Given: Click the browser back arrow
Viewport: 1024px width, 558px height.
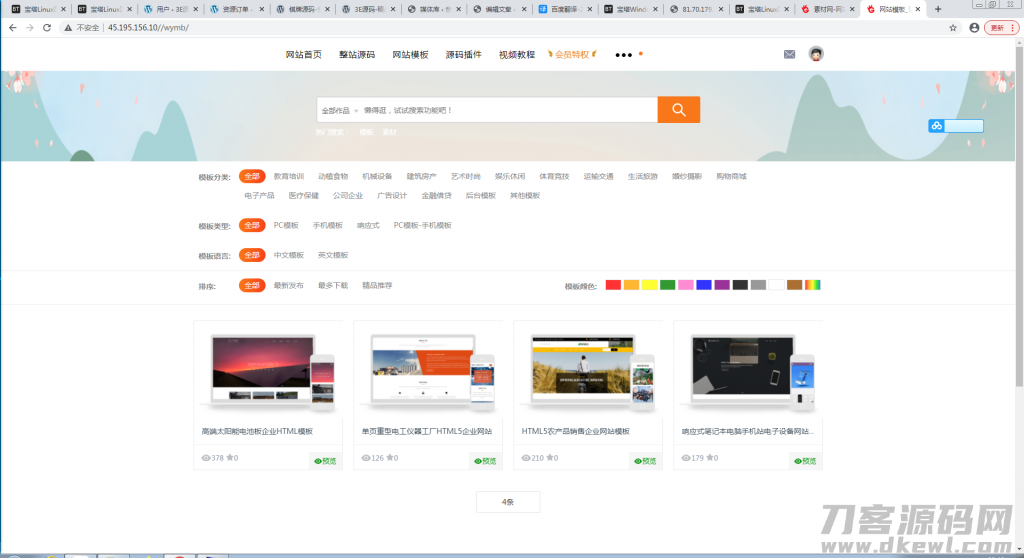Looking at the screenshot, I should click(x=12, y=28).
